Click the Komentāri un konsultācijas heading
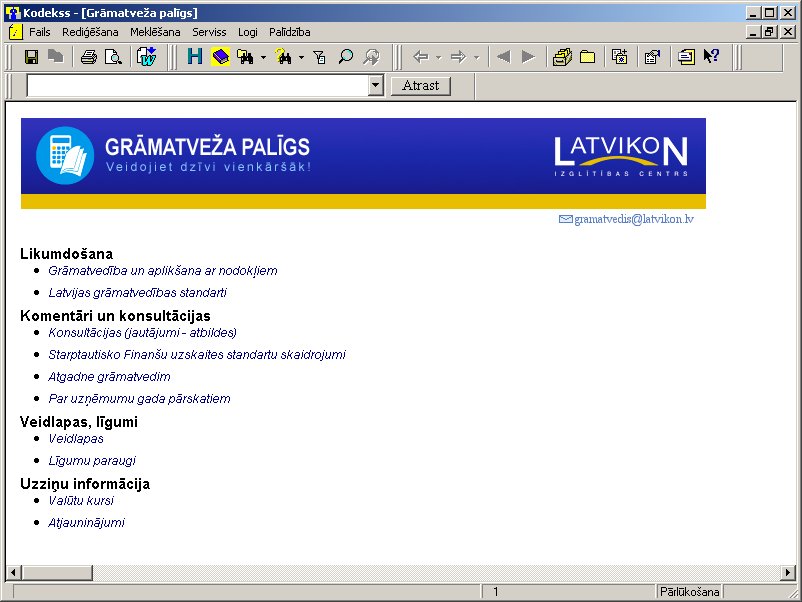 [x=115, y=316]
